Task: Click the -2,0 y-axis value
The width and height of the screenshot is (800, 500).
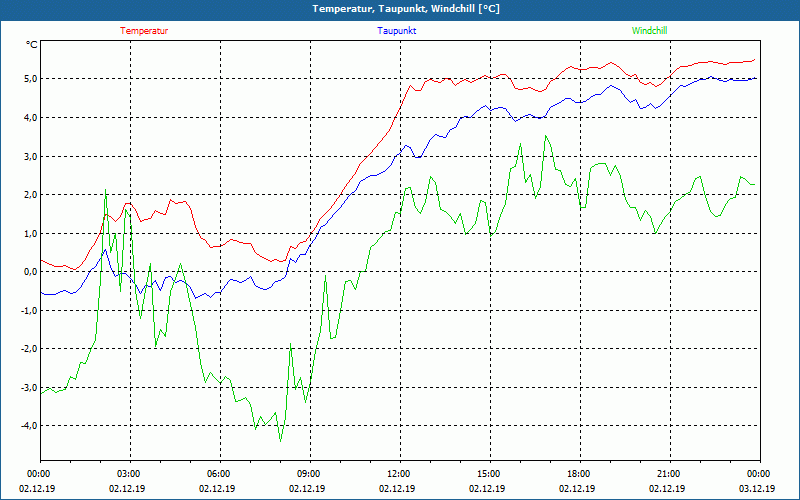Action: (29, 348)
